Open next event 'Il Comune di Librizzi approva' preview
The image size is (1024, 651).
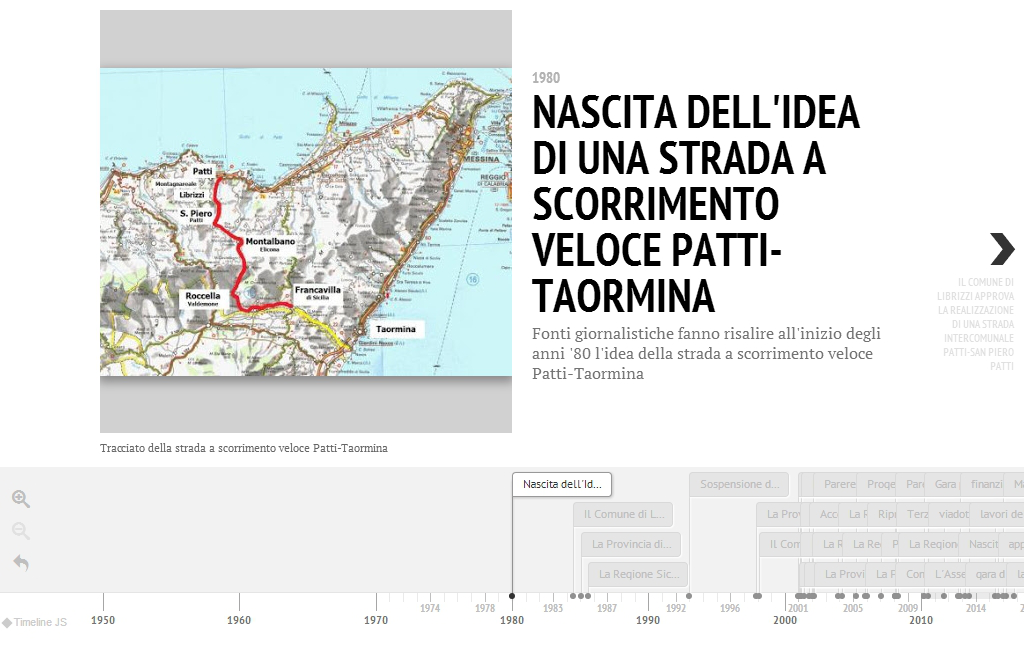[x=976, y=324]
